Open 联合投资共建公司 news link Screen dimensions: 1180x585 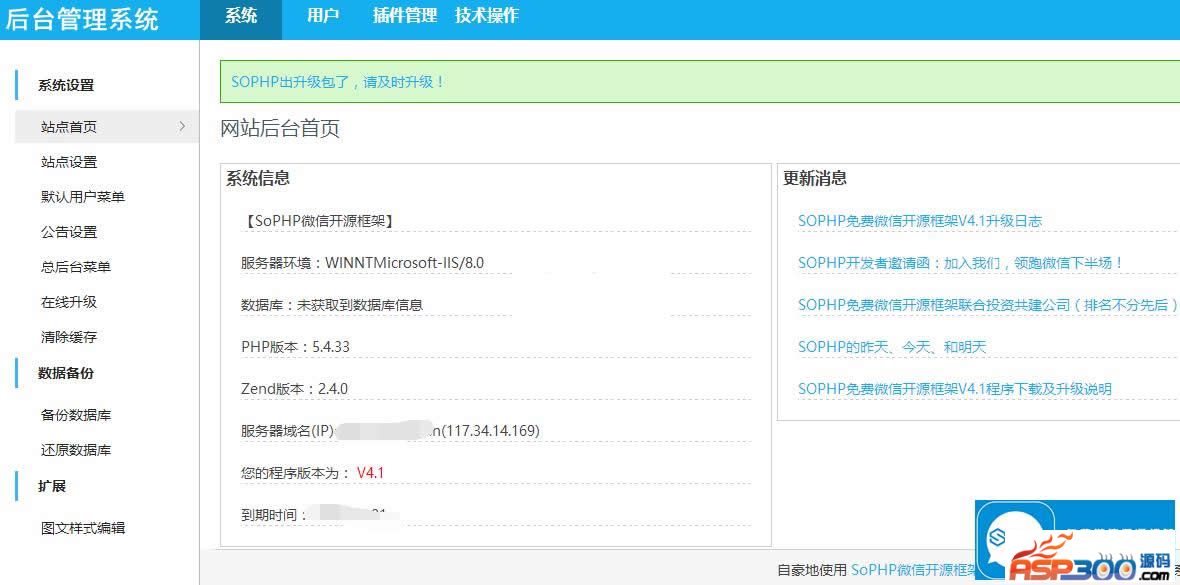pyautogui.click(x=987, y=305)
